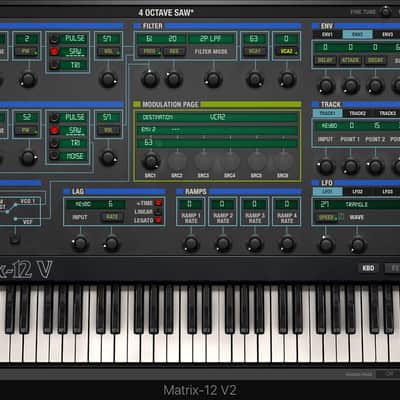Click the PW button under the 52 display
This screenshot has width=400, height=400.
[26, 131]
